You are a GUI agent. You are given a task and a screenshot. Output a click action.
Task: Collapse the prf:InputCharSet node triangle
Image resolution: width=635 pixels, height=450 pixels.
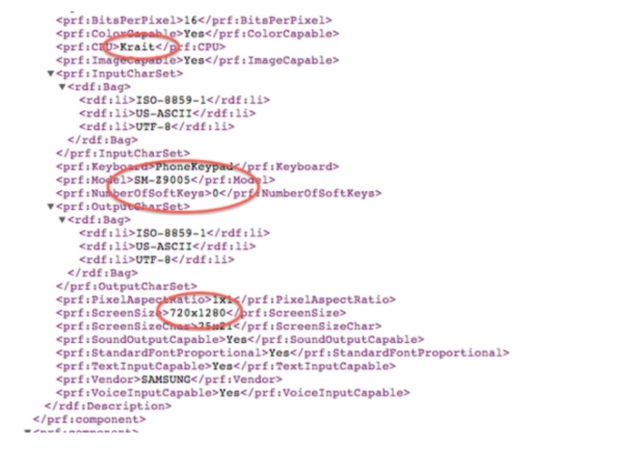51,74
